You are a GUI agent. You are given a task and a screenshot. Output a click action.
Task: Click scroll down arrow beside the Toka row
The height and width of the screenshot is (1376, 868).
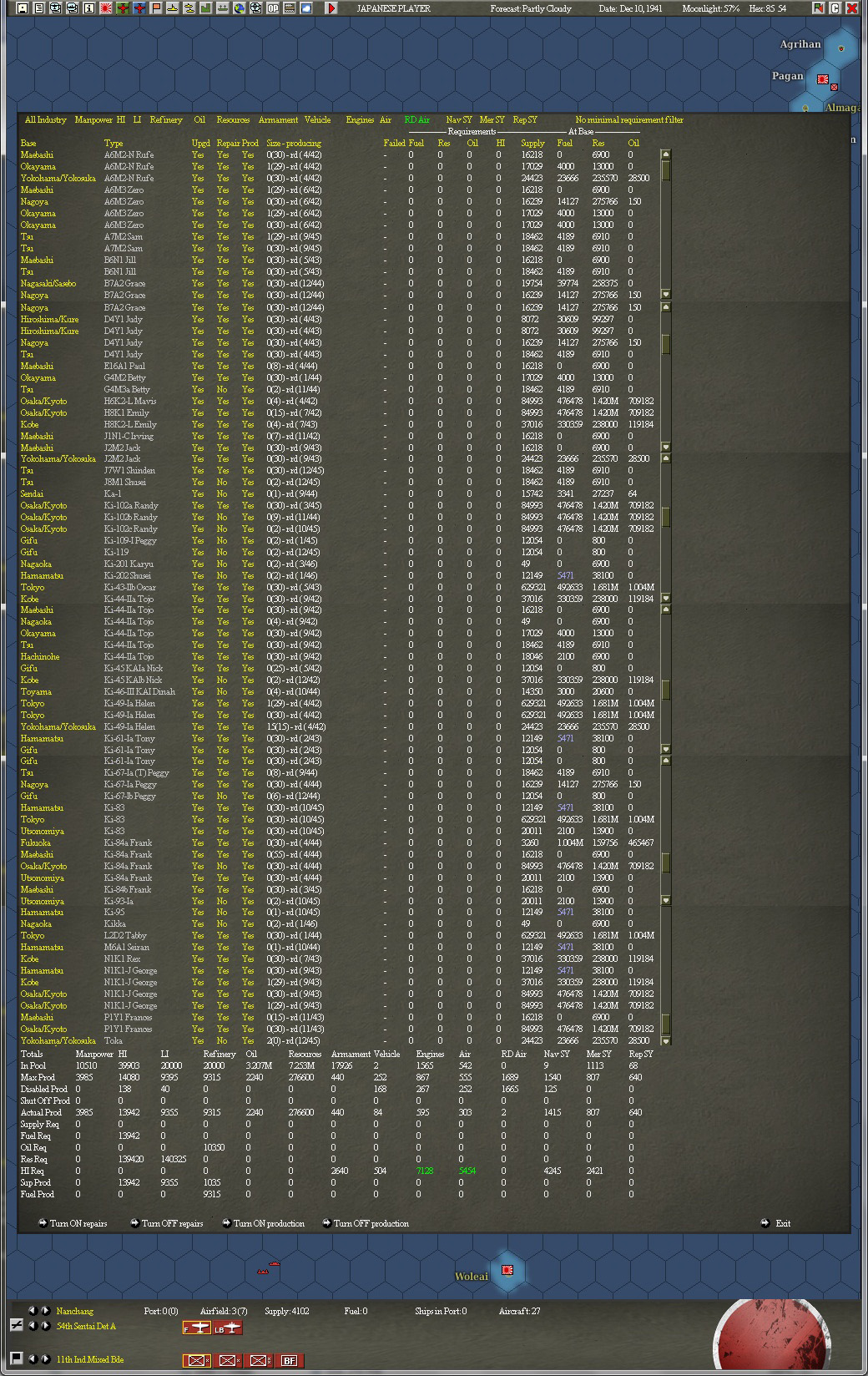(x=665, y=1040)
